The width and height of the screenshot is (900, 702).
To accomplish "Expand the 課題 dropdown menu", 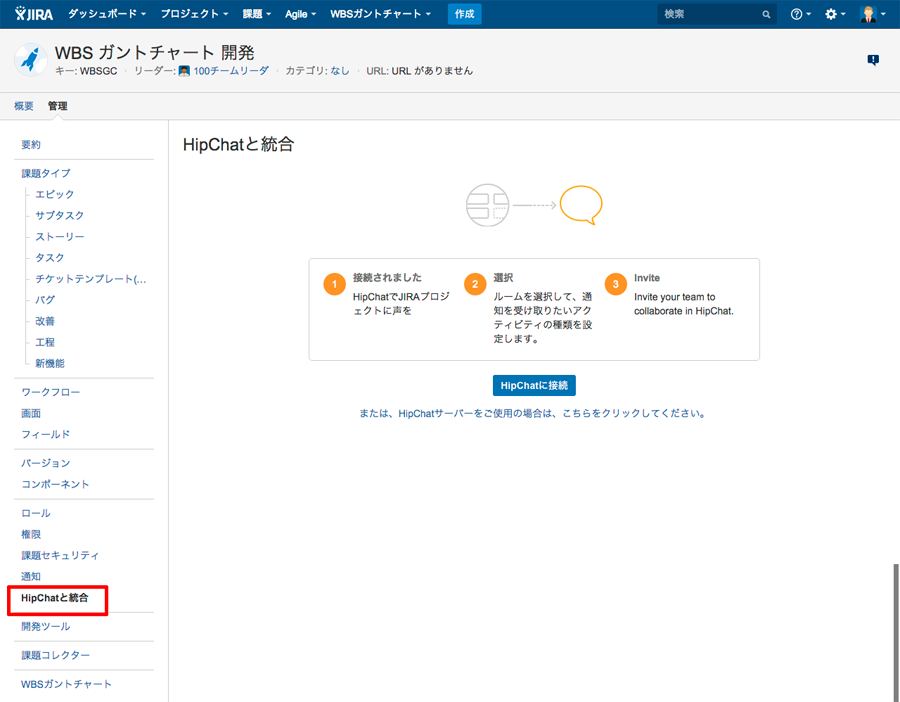I will pyautogui.click(x=257, y=14).
